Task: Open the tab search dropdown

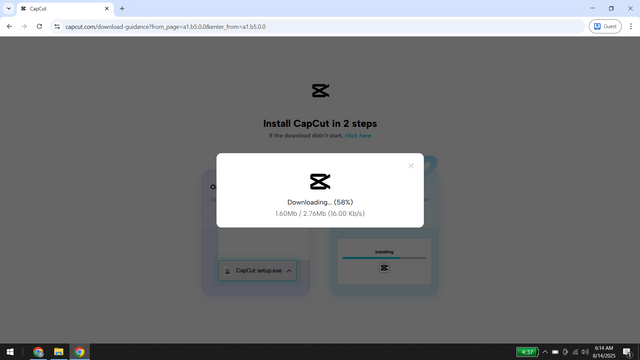Action: [x=9, y=9]
